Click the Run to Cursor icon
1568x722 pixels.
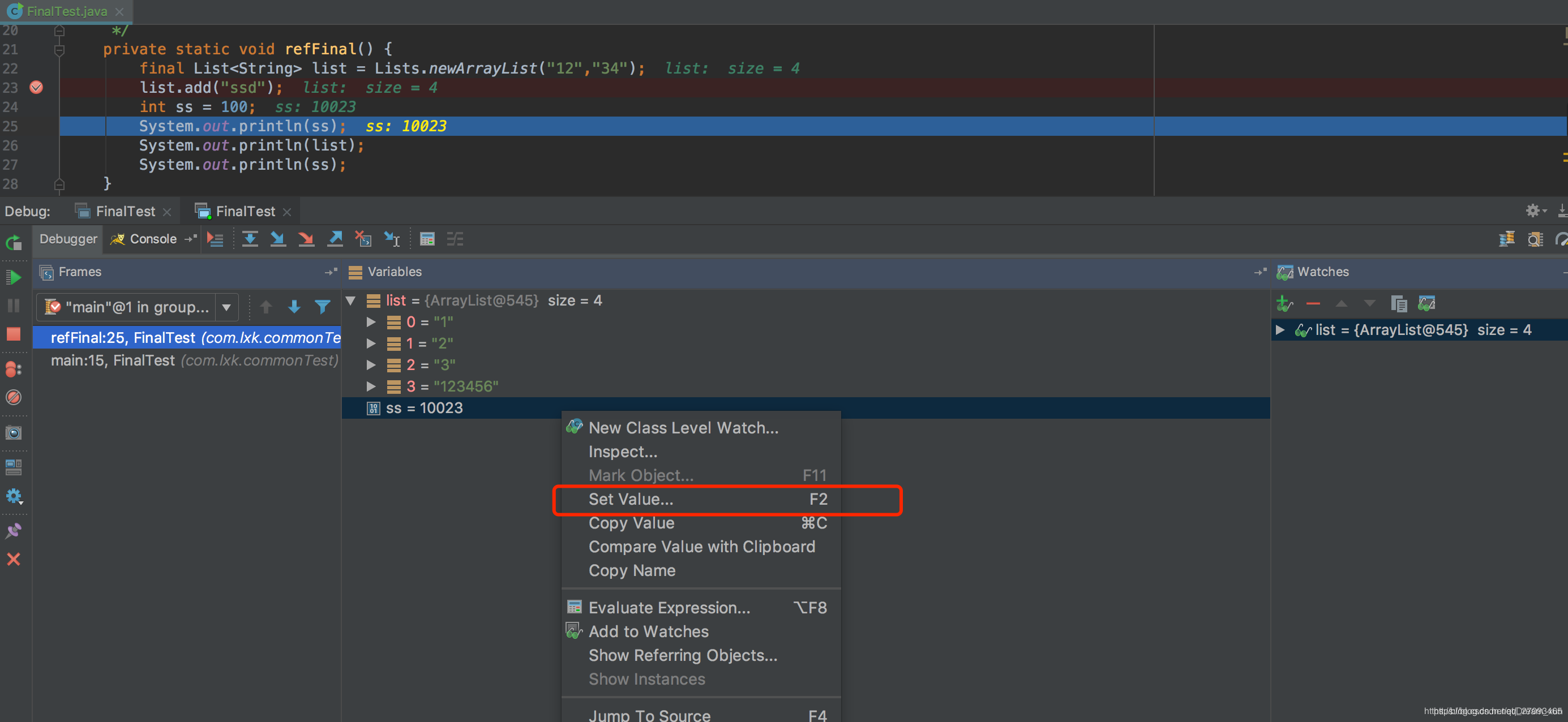coord(392,239)
